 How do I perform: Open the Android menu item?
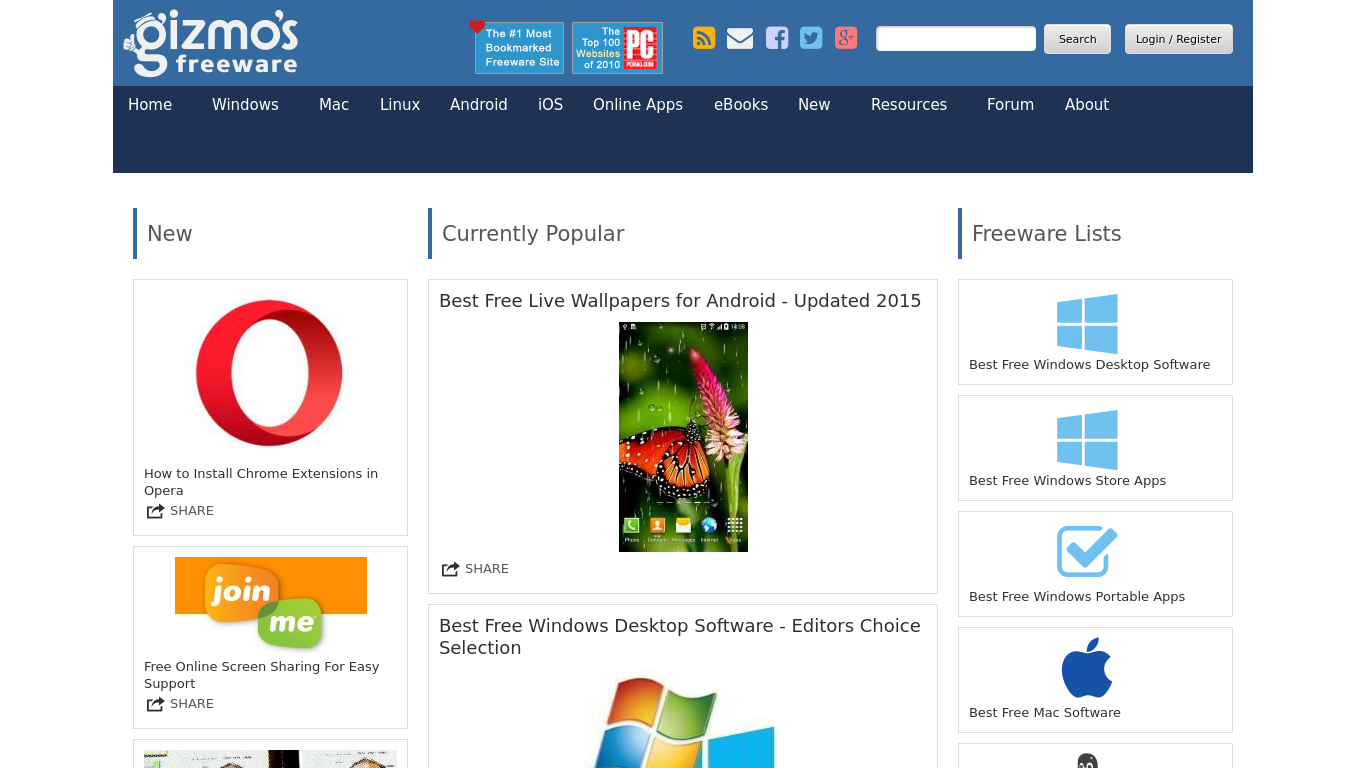(x=479, y=105)
